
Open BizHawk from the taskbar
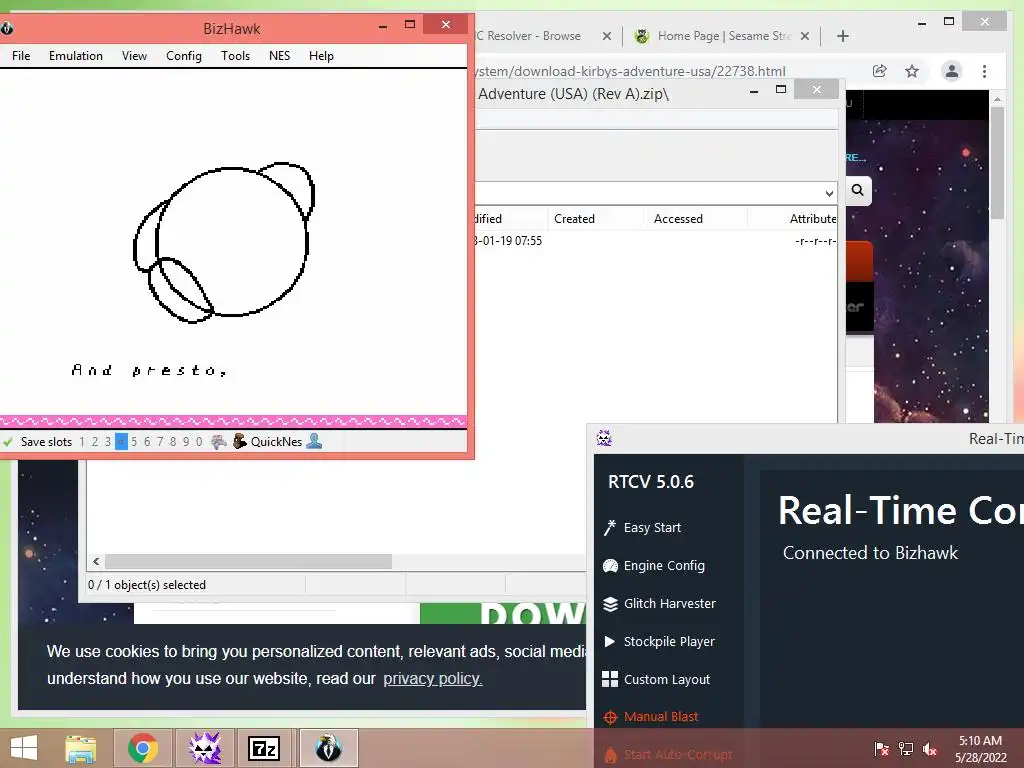[x=328, y=748]
